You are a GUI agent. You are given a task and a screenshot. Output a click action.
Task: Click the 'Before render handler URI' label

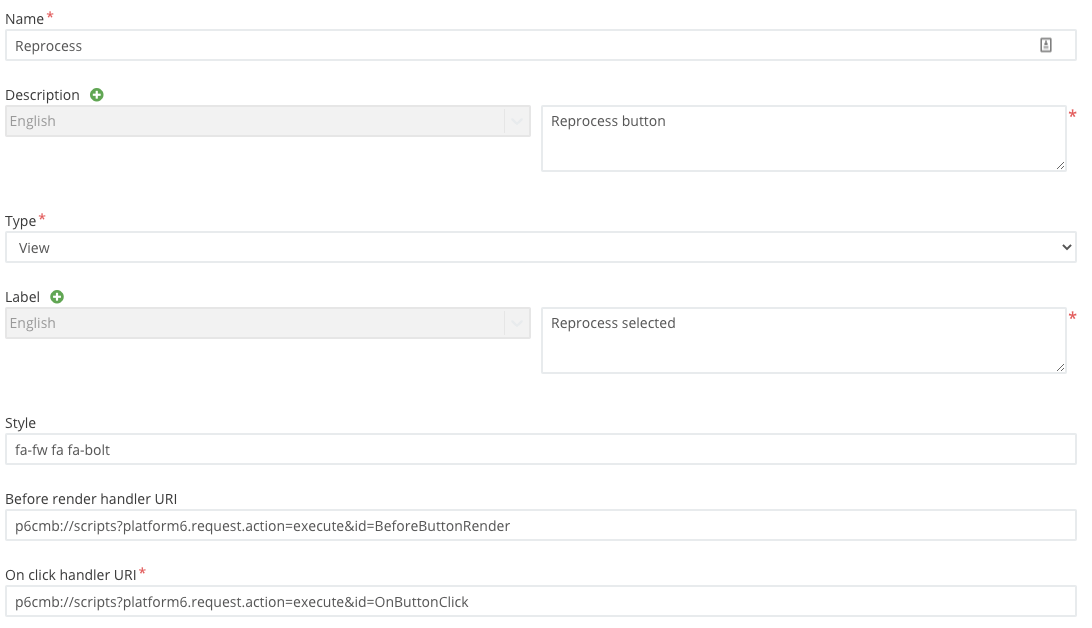[91, 499]
